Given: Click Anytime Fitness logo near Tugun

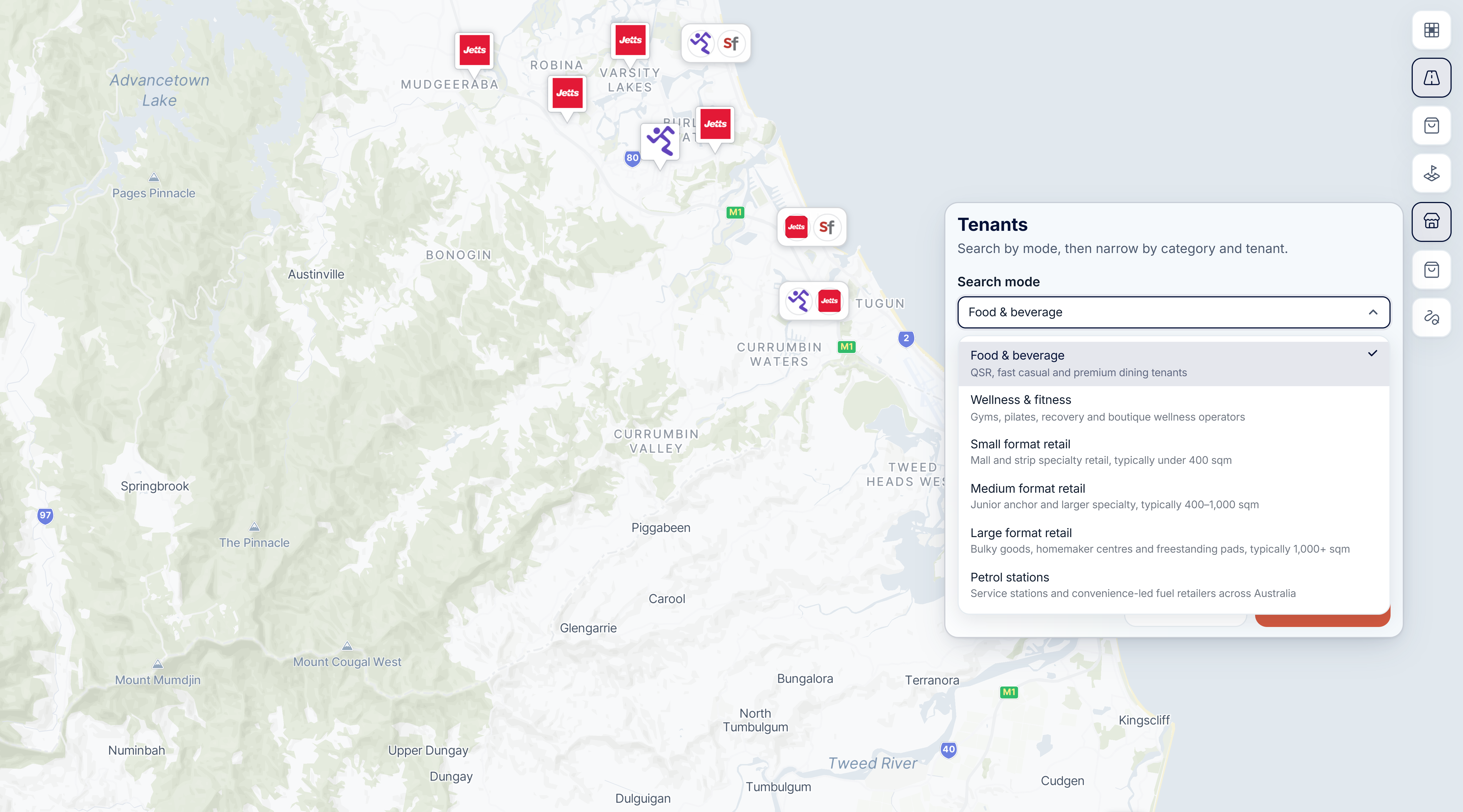Looking at the screenshot, I should pyautogui.click(x=799, y=301).
